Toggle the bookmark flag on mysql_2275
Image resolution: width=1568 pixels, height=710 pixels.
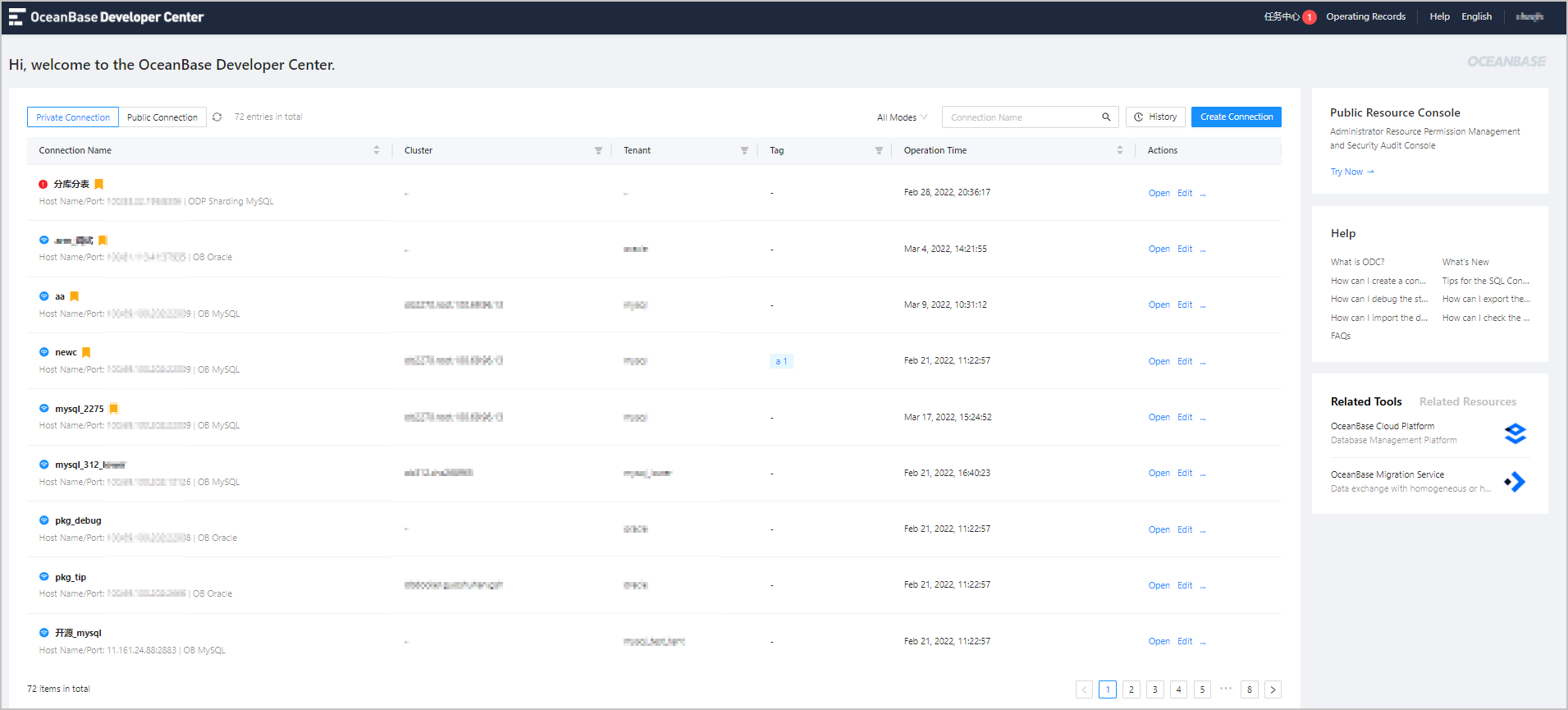(114, 408)
